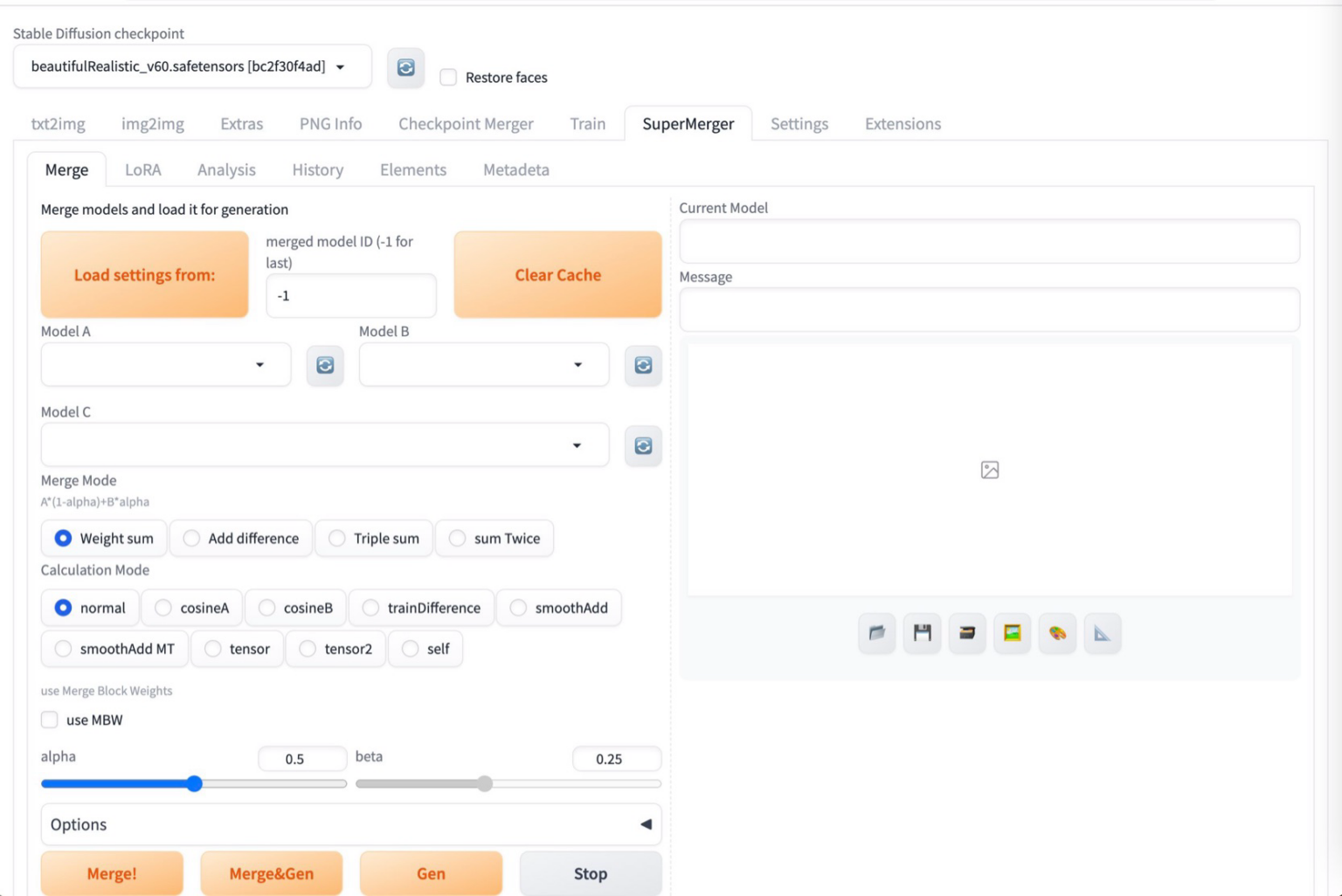Tick the use MBW checkbox
This screenshot has height=896, width=1342.
click(50, 720)
